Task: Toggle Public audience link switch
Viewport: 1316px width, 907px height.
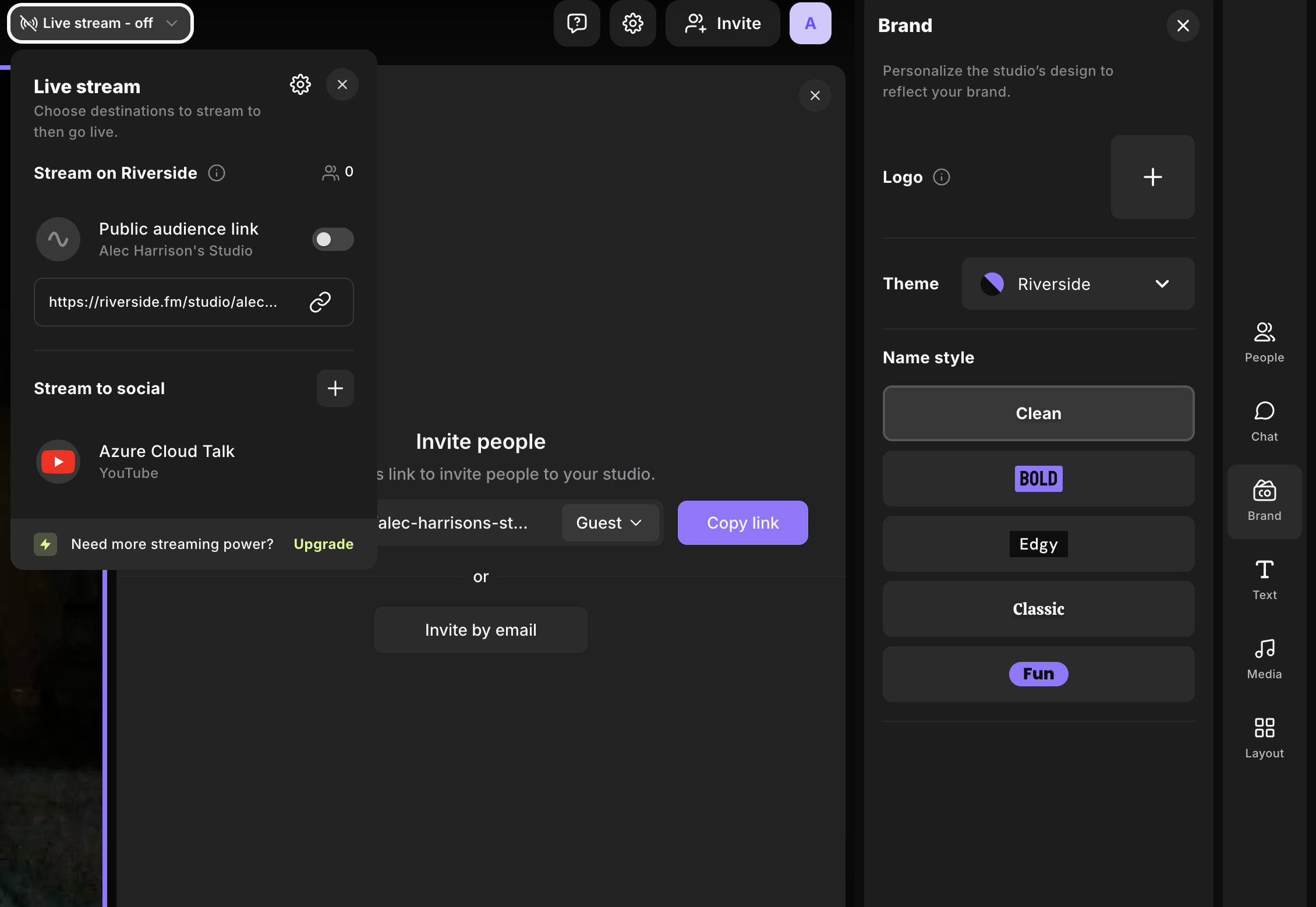Action: tap(332, 239)
